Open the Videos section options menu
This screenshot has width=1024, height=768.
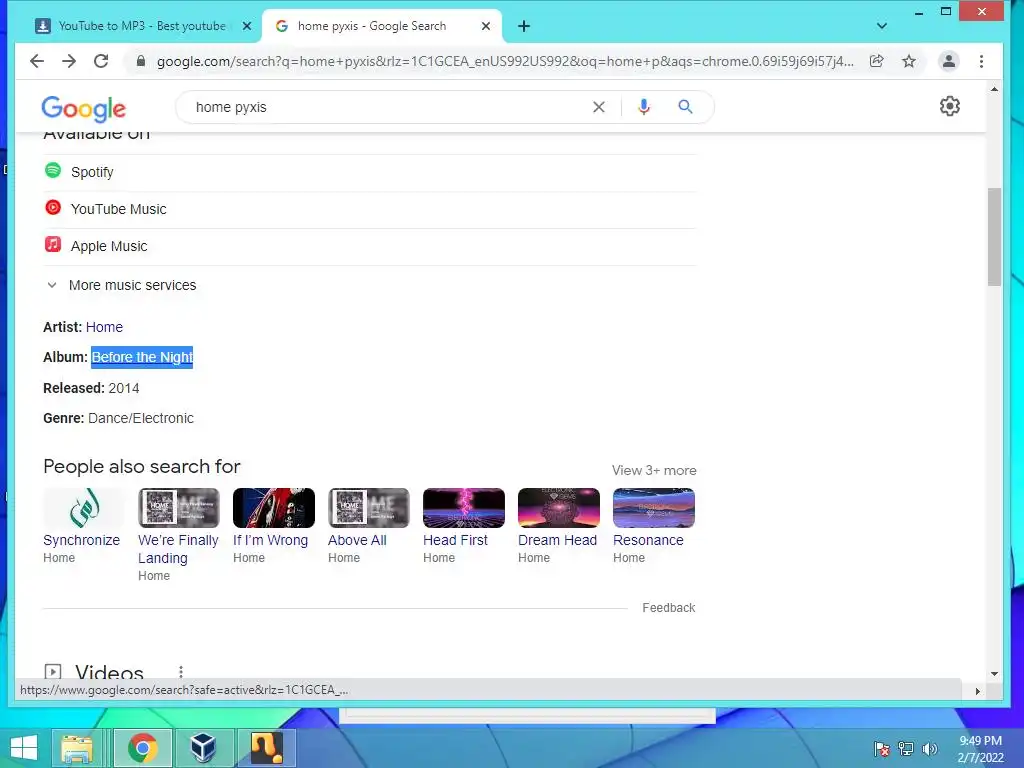click(181, 671)
